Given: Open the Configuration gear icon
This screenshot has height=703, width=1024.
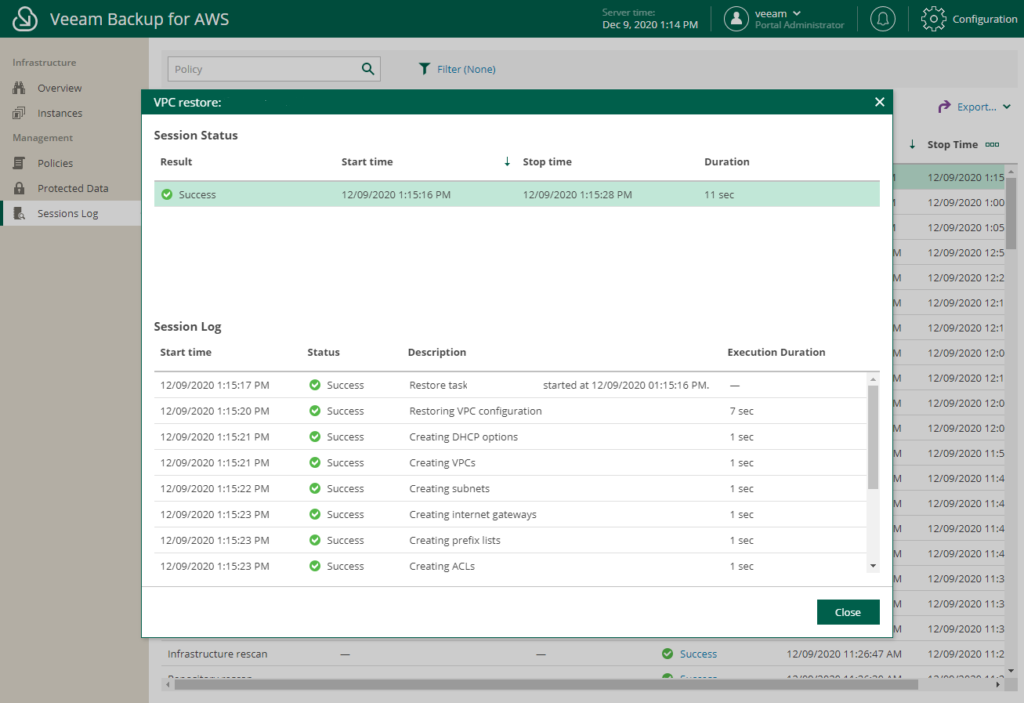Looking at the screenshot, I should 933,19.
